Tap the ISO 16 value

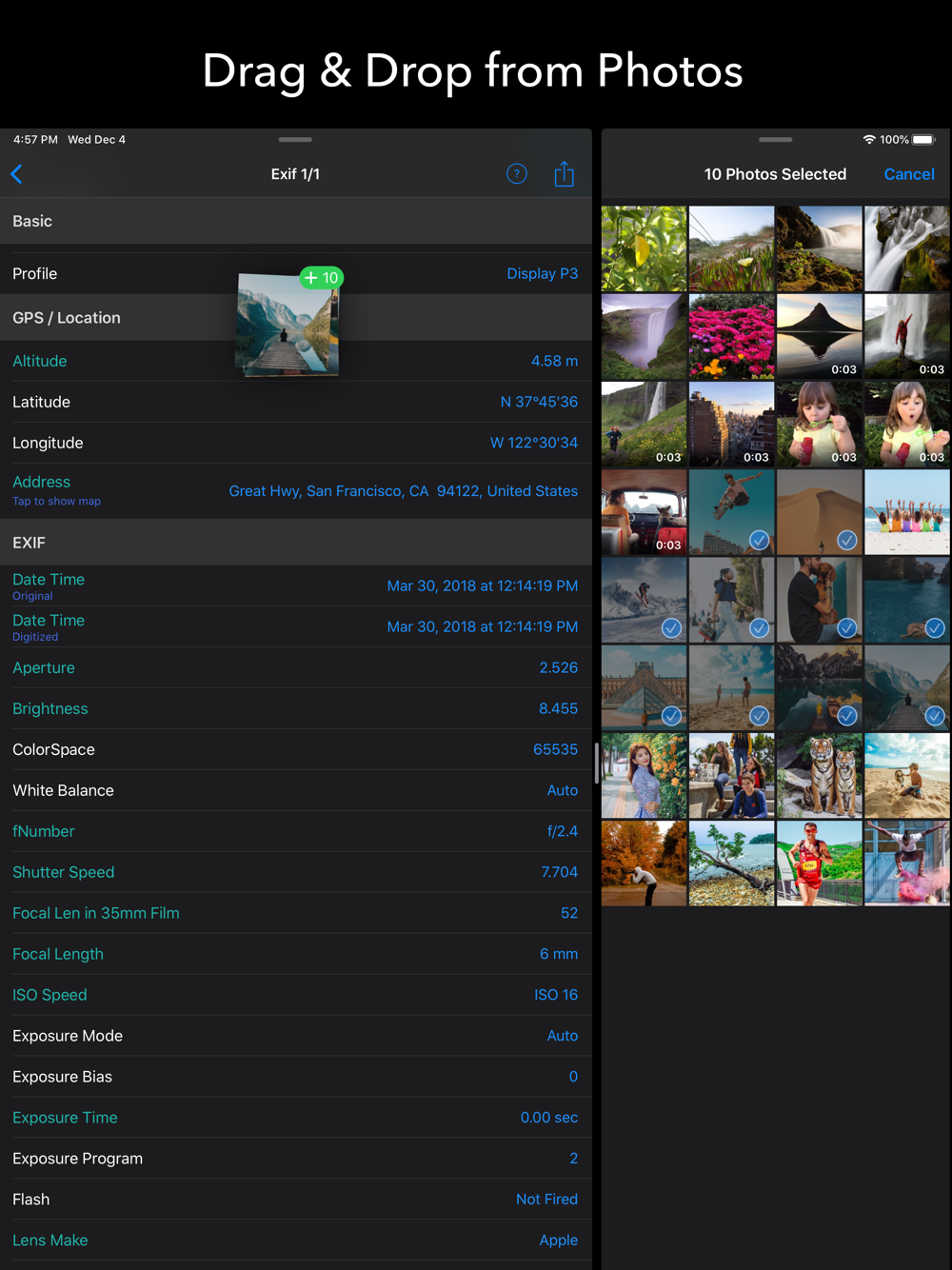click(556, 995)
